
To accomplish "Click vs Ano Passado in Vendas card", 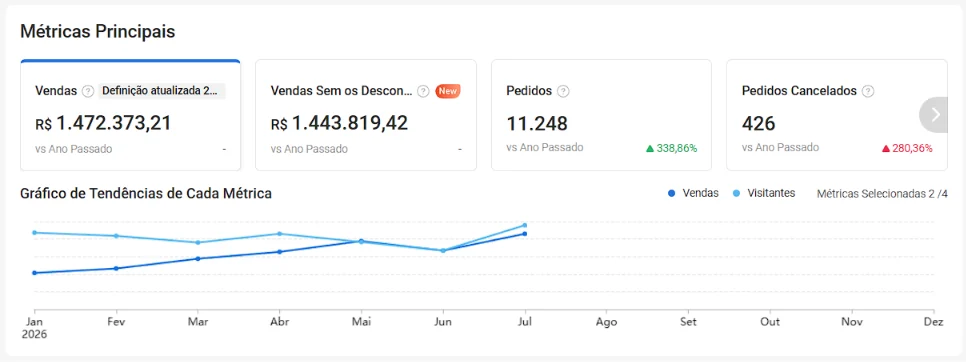I will pos(74,149).
